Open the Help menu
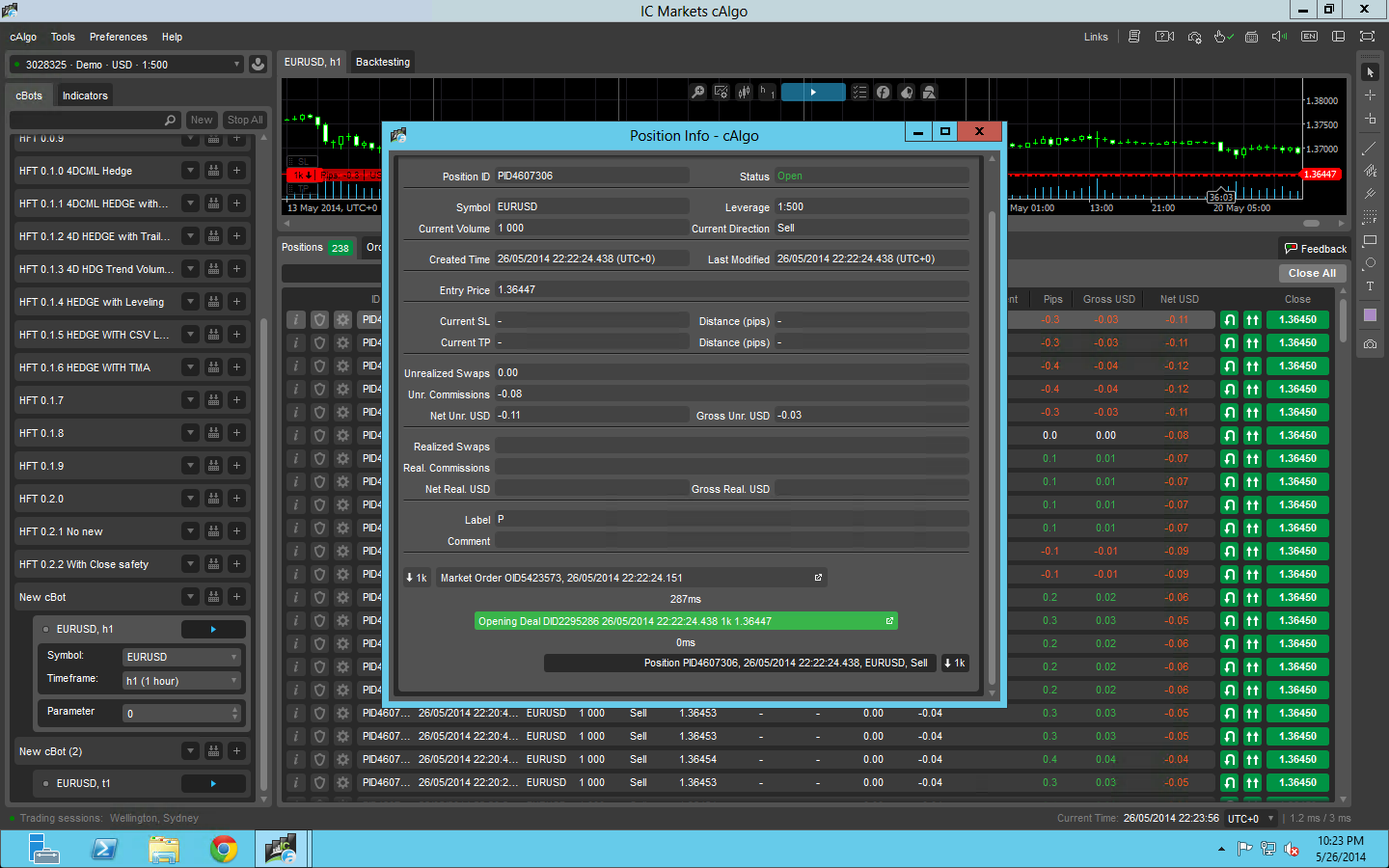This screenshot has width=1389, height=868. coord(172,37)
